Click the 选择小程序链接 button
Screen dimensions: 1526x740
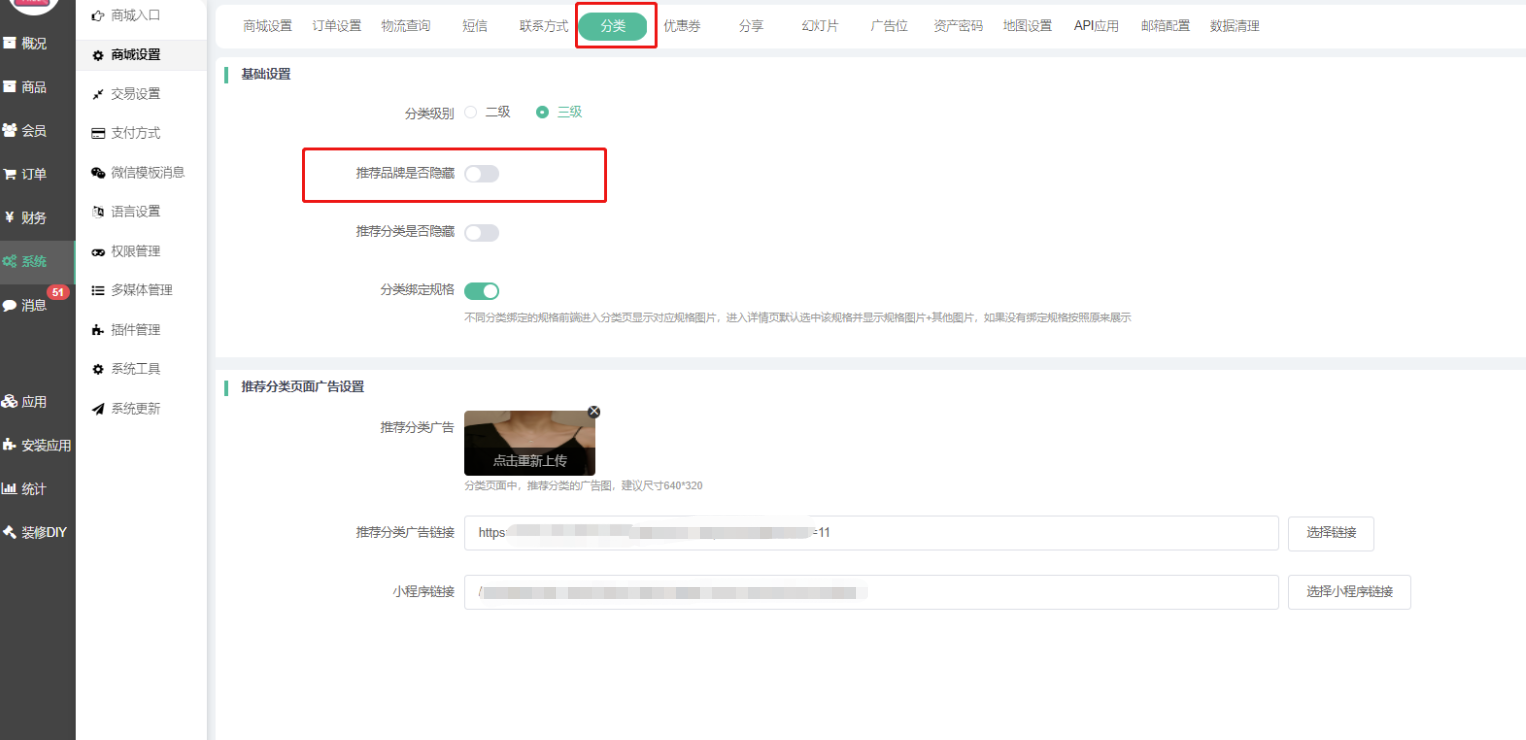(x=1349, y=592)
